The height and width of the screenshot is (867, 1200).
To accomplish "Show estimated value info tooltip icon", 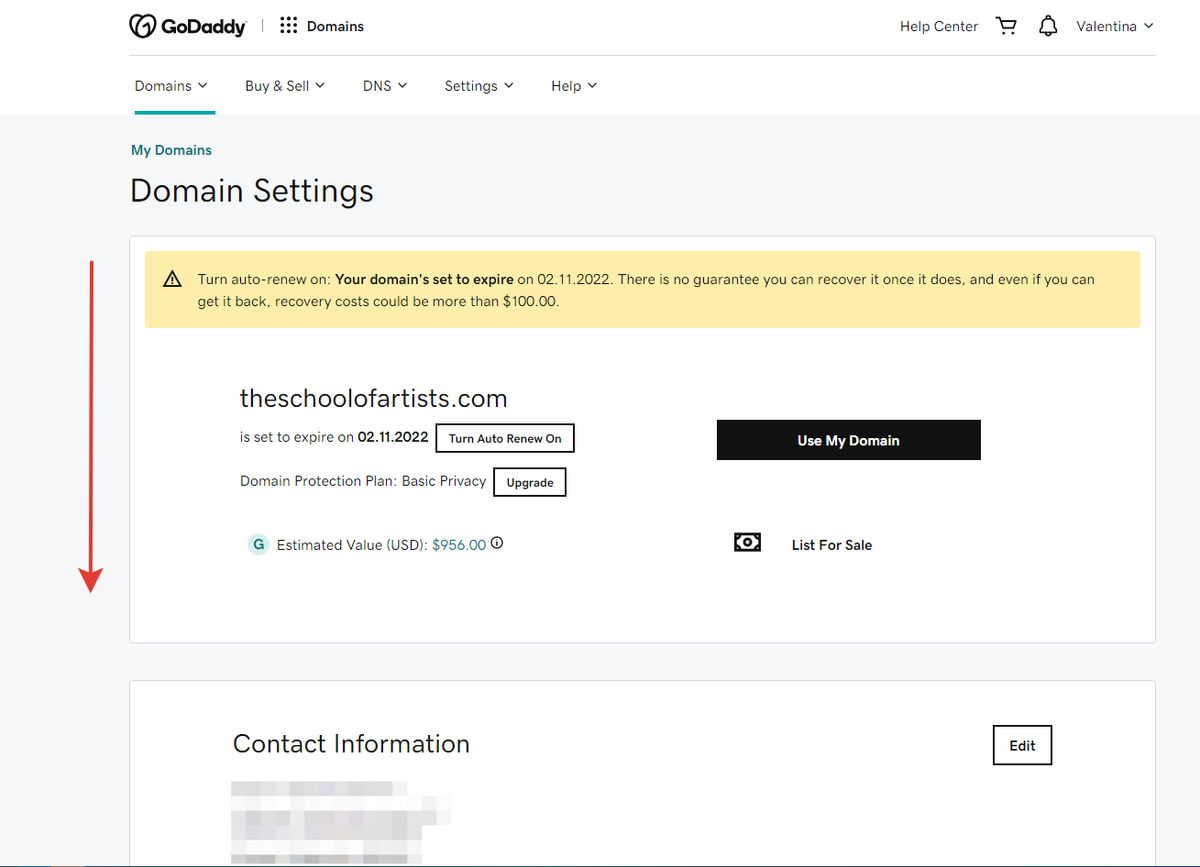I will (x=497, y=544).
